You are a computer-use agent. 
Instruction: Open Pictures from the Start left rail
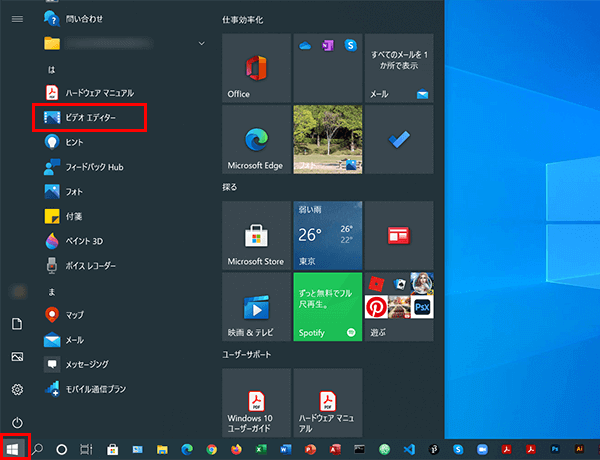pos(17,357)
